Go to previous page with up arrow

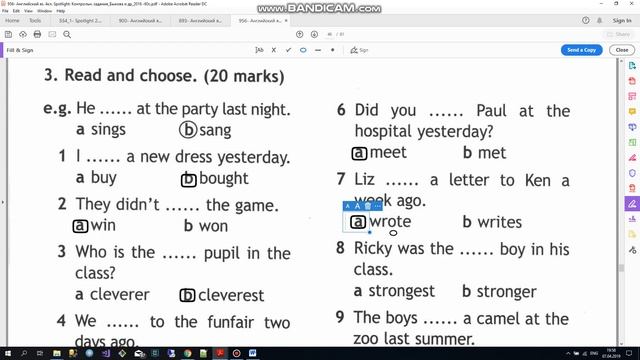300,34
